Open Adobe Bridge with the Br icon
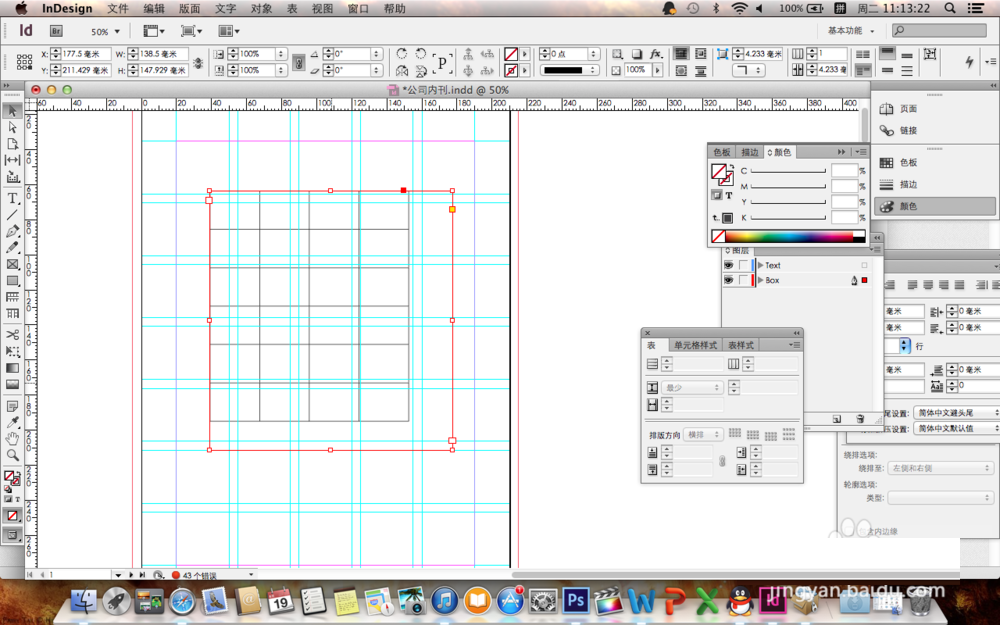The height and width of the screenshot is (625, 1000). [x=57, y=31]
